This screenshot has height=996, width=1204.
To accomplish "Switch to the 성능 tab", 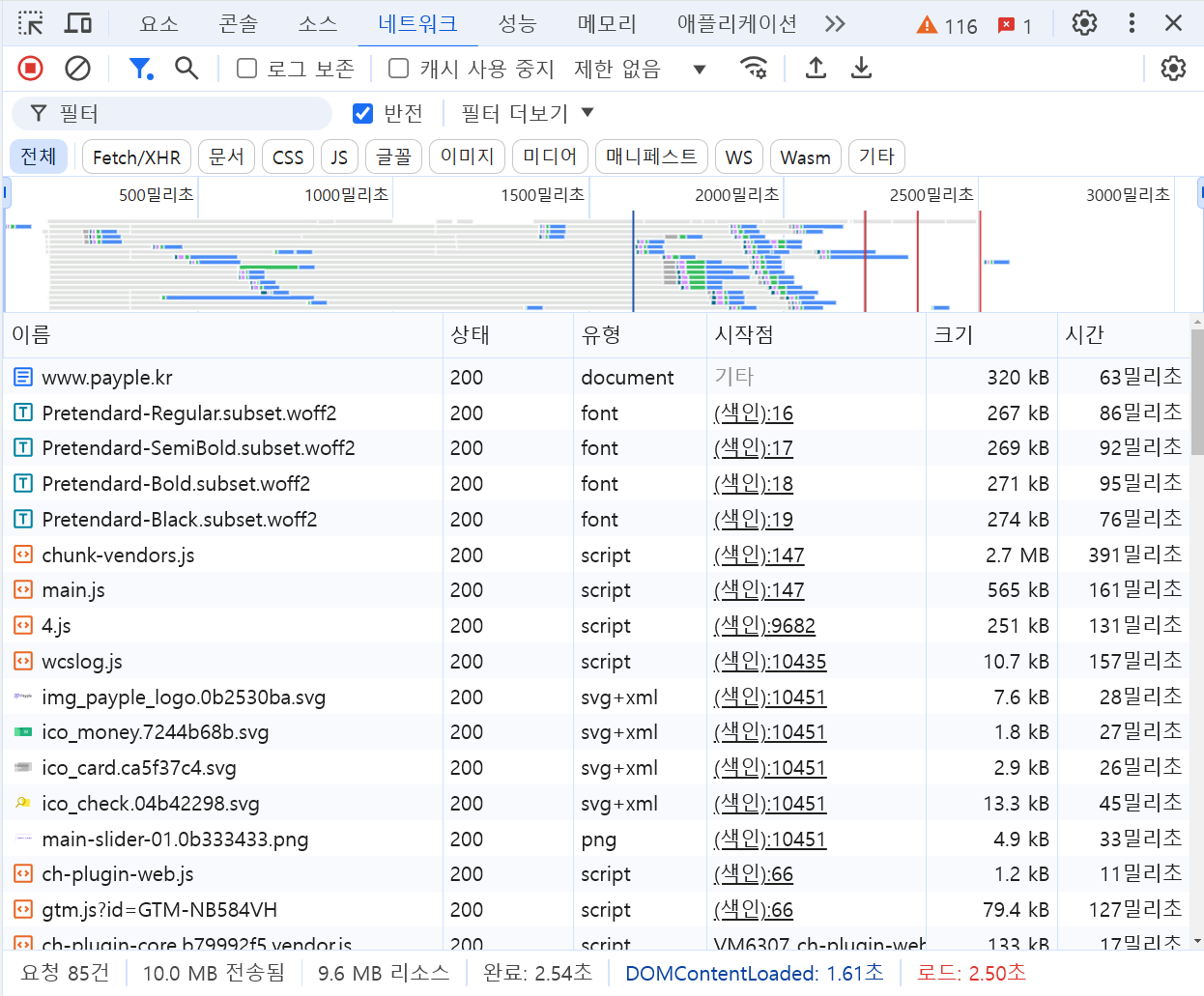I will (x=518, y=23).
